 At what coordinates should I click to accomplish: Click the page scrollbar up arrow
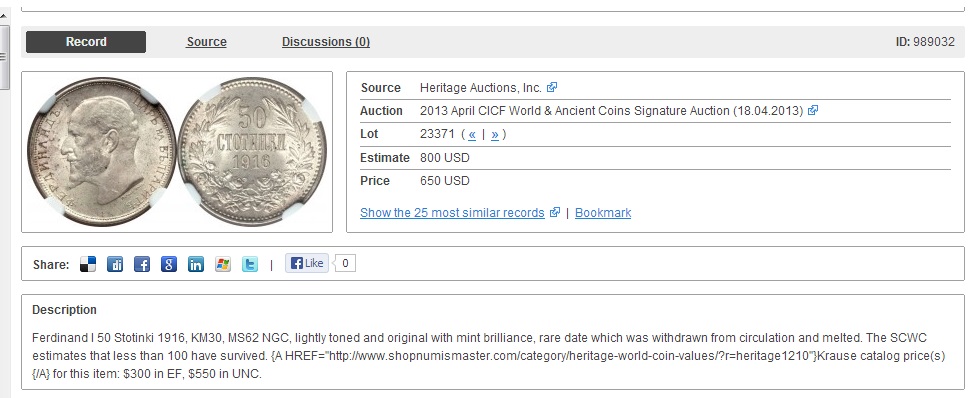(x=4, y=17)
